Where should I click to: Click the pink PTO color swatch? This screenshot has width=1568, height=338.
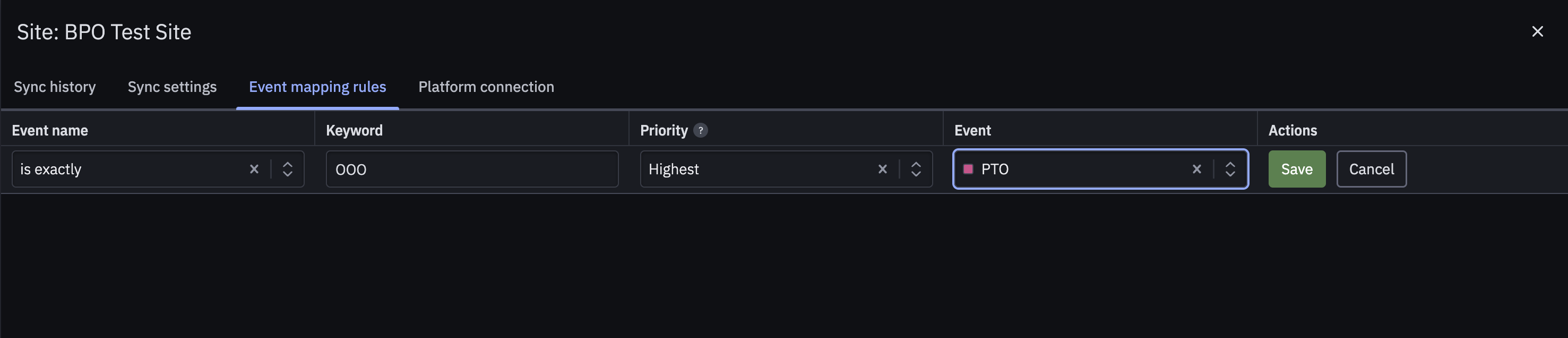[x=968, y=170]
